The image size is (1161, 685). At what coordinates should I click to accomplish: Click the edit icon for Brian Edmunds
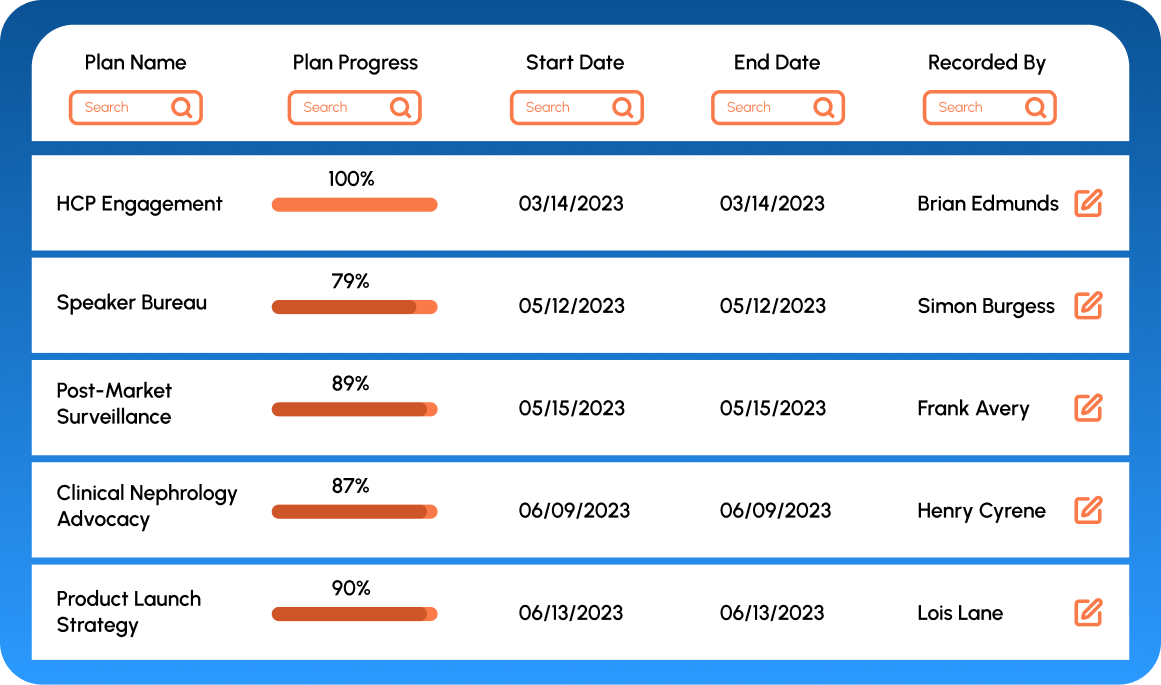pyautogui.click(x=1088, y=203)
